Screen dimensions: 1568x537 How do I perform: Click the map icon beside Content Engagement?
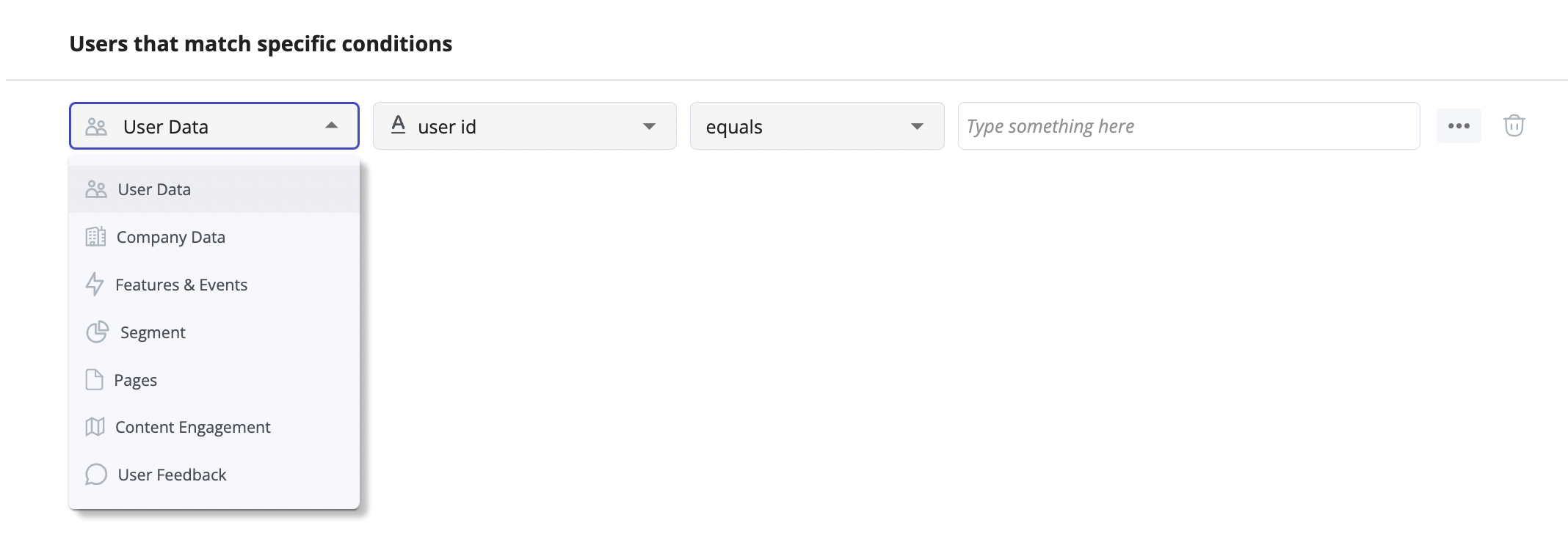96,427
